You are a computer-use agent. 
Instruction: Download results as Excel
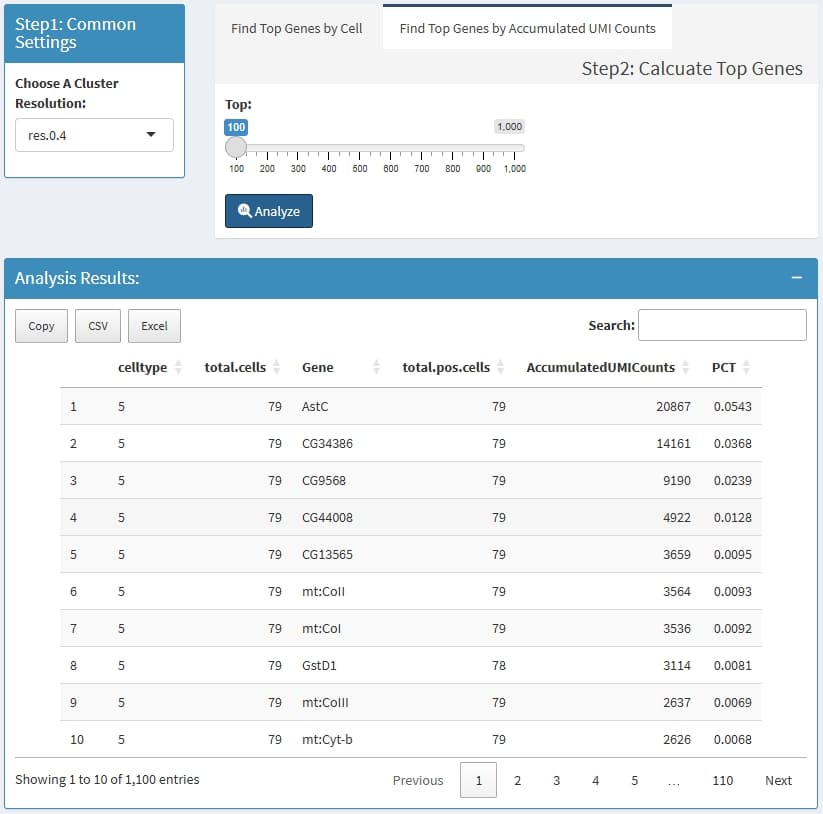pos(154,326)
